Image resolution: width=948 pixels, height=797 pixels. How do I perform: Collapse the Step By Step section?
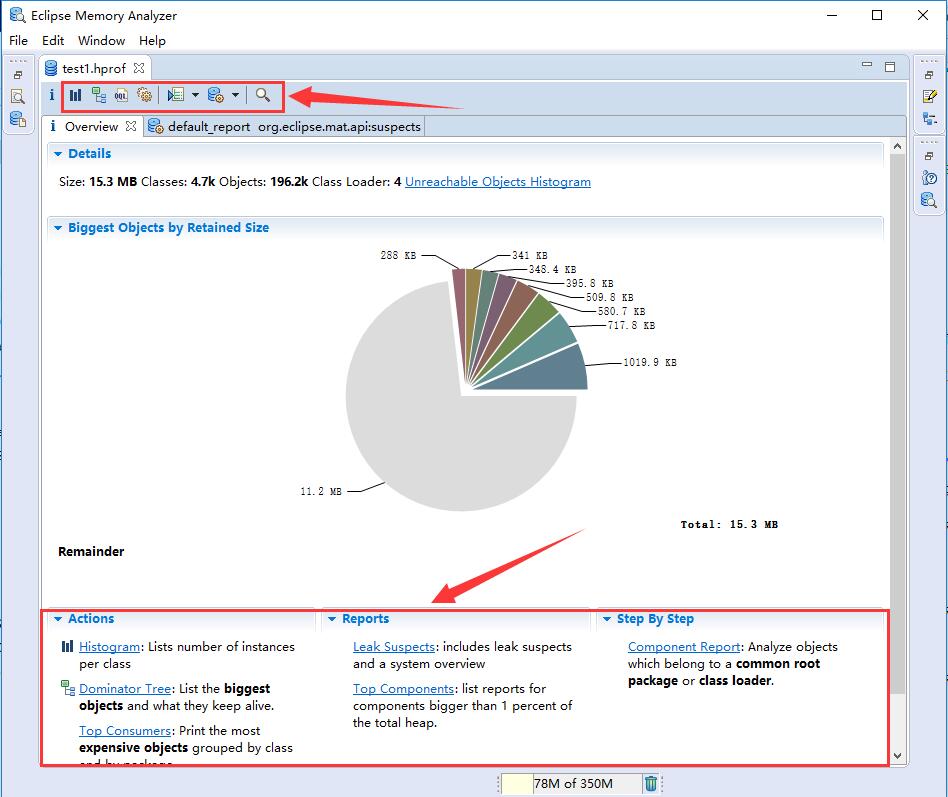606,619
